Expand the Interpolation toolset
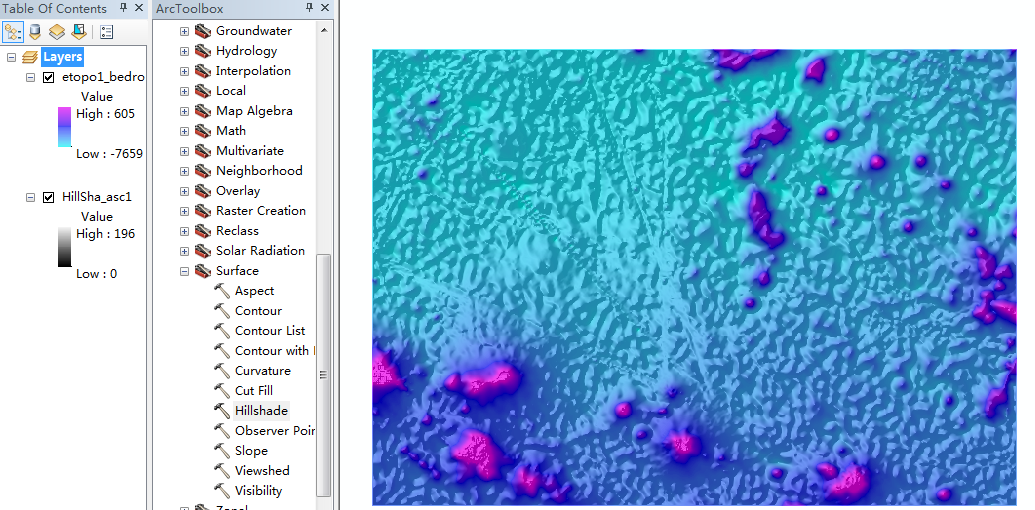Viewport: 1035px width, 510px height. click(184, 71)
